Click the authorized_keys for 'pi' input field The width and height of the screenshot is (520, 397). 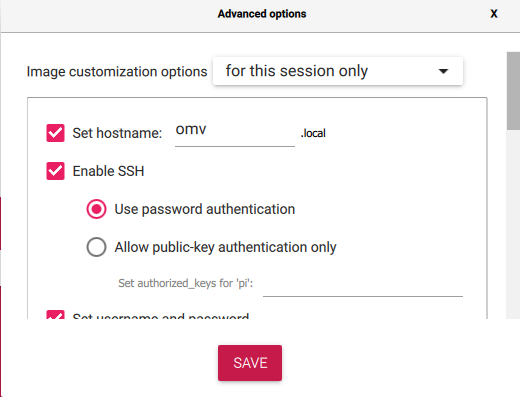(x=363, y=285)
